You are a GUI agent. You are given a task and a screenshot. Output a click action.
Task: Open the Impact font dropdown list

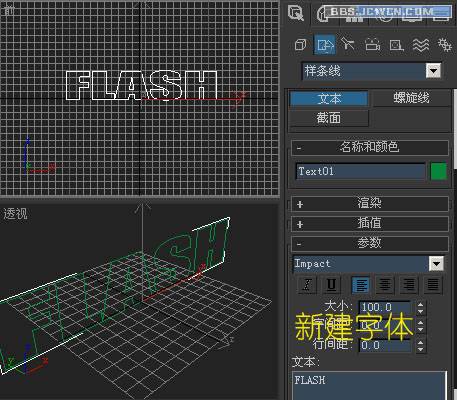(x=368, y=264)
